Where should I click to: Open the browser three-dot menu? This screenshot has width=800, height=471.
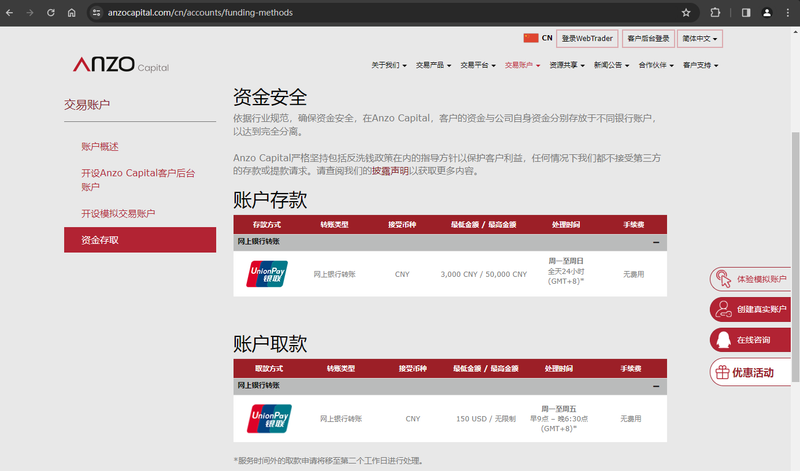coord(788,13)
